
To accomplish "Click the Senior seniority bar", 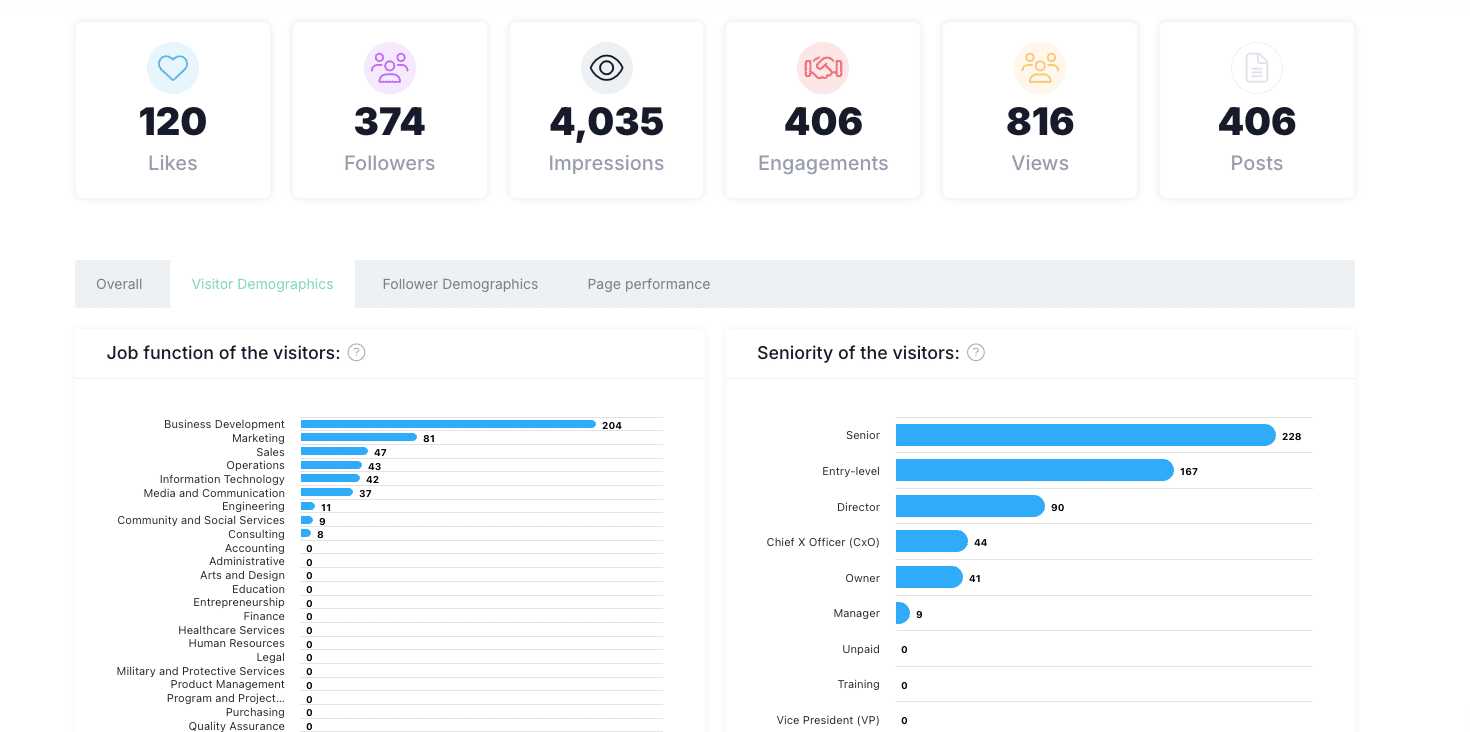I will [x=1085, y=435].
